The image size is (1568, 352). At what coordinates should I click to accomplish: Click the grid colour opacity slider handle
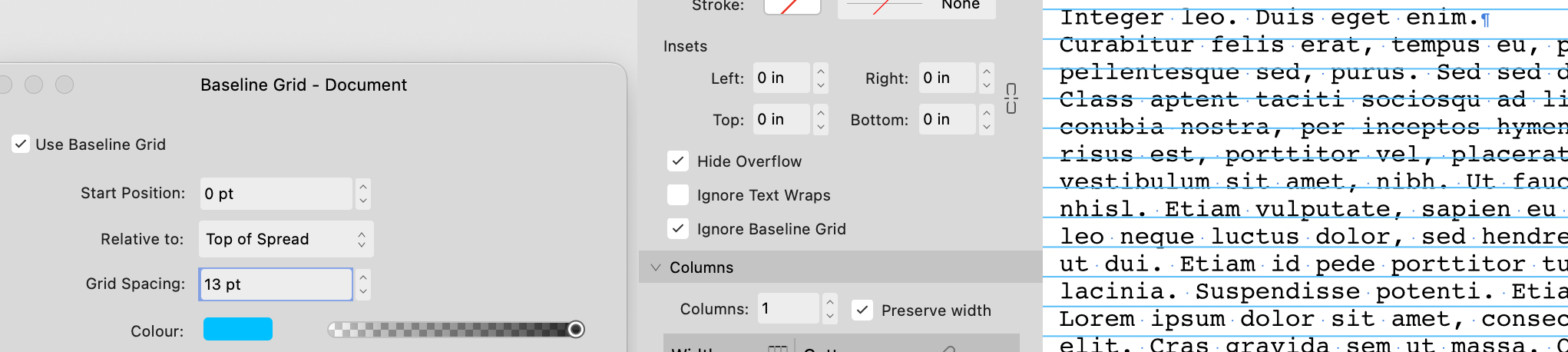point(576,330)
